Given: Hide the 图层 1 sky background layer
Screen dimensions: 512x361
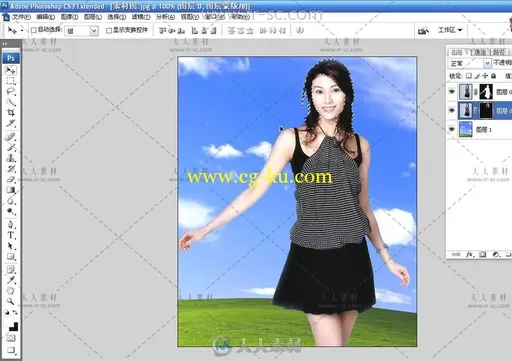Looking at the screenshot, I should [452, 129].
